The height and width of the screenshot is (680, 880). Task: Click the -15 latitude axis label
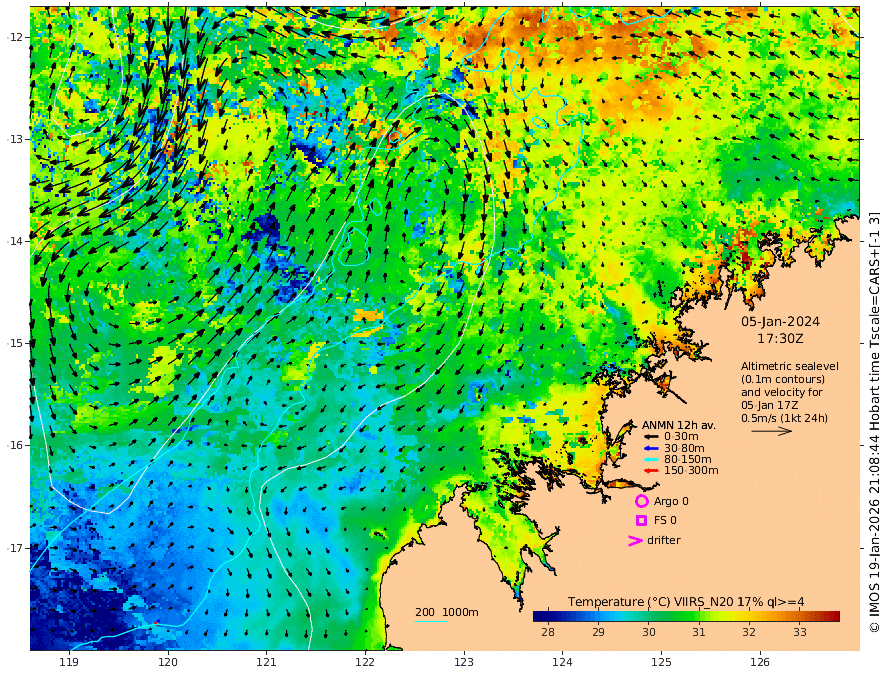click(15, 343)
